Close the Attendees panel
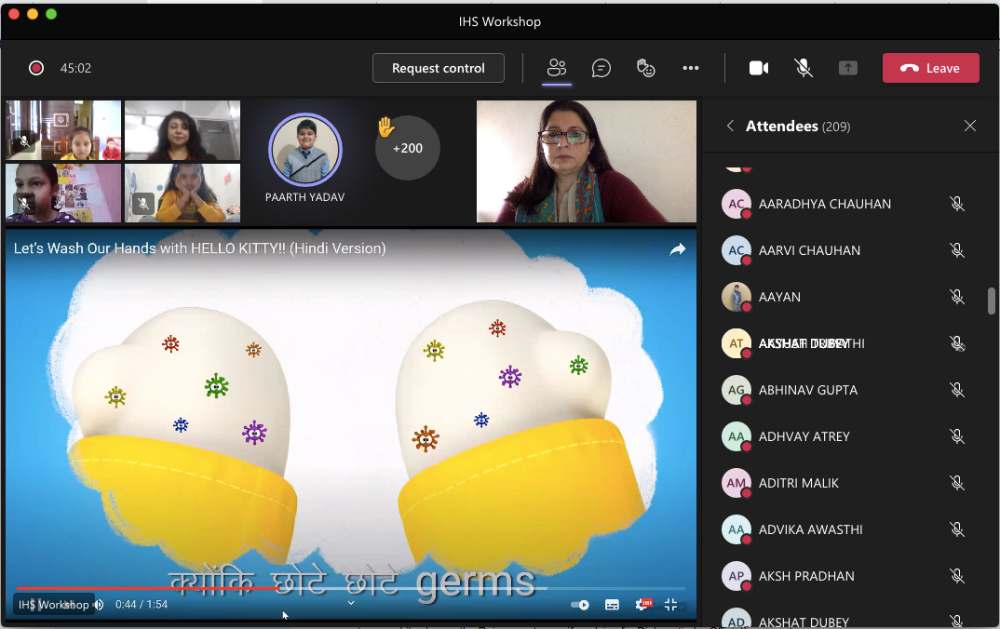The height and width of the screenshot is (629, 1000). (x=970, y=126)
